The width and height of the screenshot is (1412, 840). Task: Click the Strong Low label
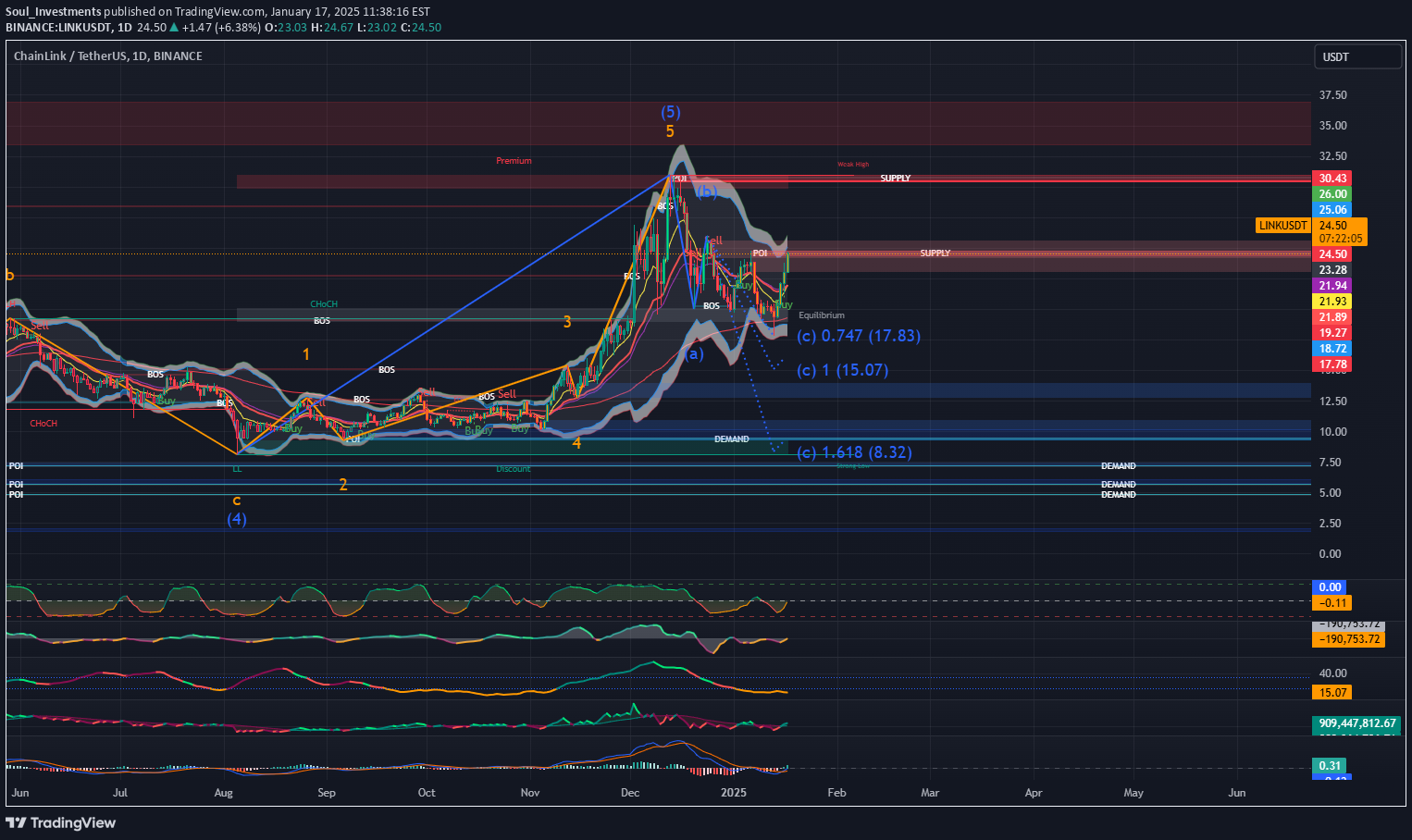pyautogui.click(x=852, y=466)
